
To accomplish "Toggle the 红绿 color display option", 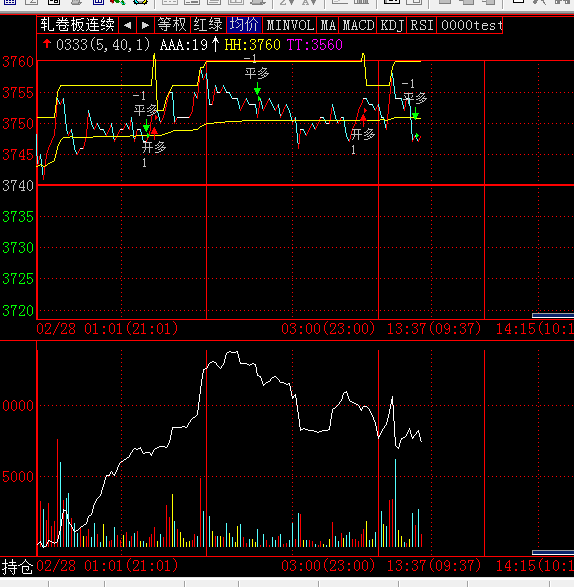I will tap(208, 25).
